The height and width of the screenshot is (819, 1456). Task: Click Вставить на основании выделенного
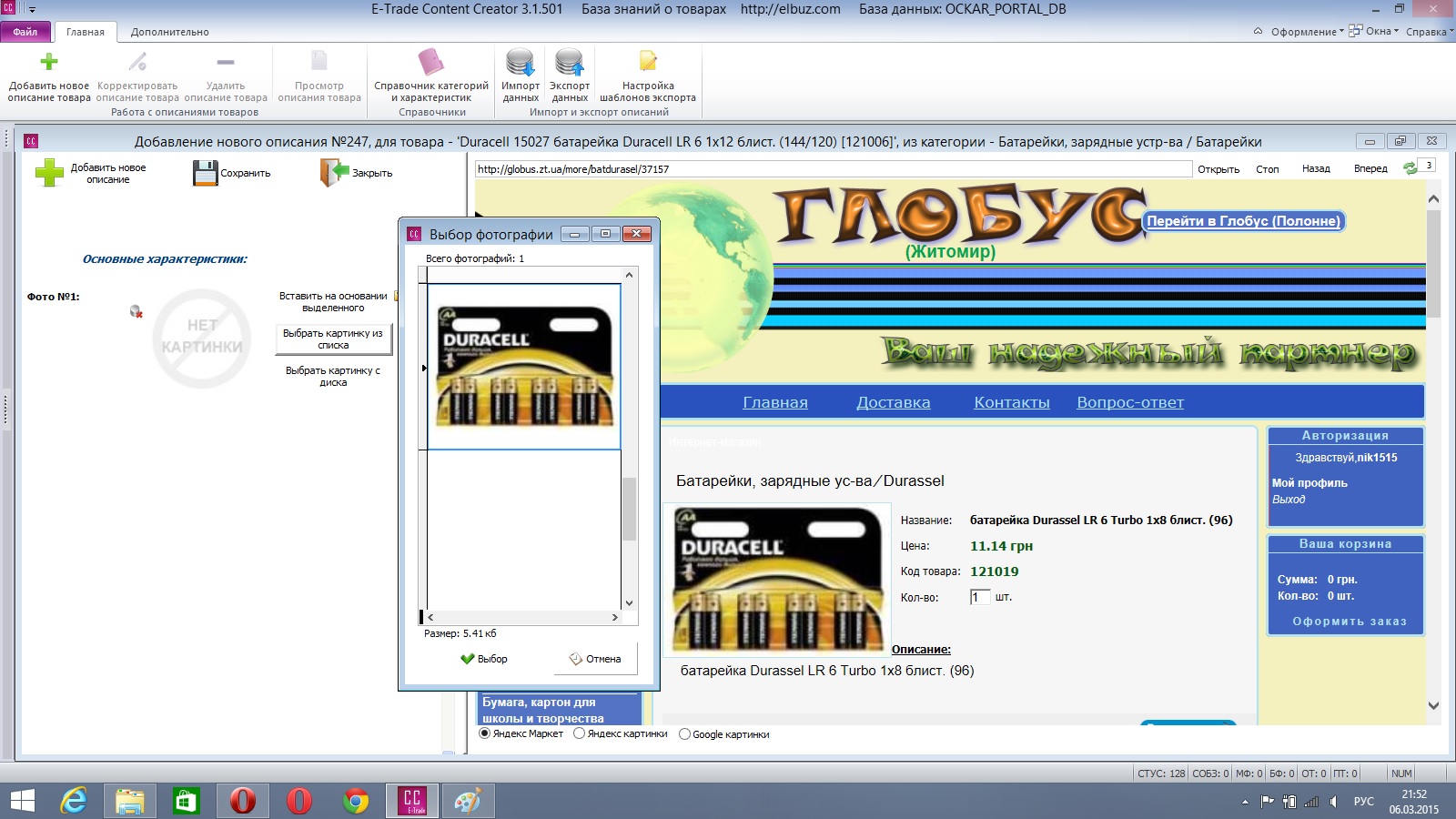tap(333, 302)
